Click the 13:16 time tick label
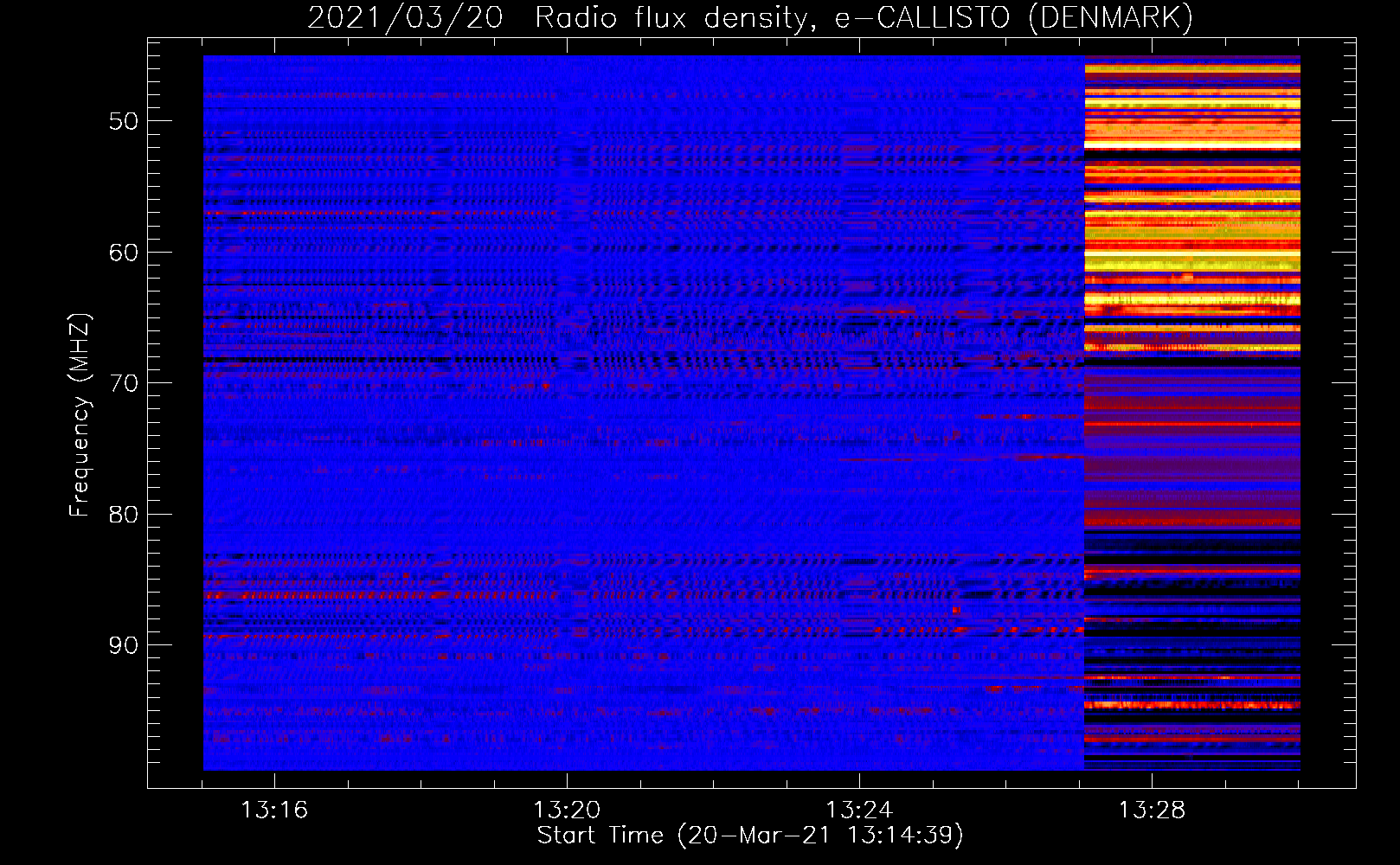This screenshot has width=1400, height=865. pyautogui.click(x=274, y=811)
